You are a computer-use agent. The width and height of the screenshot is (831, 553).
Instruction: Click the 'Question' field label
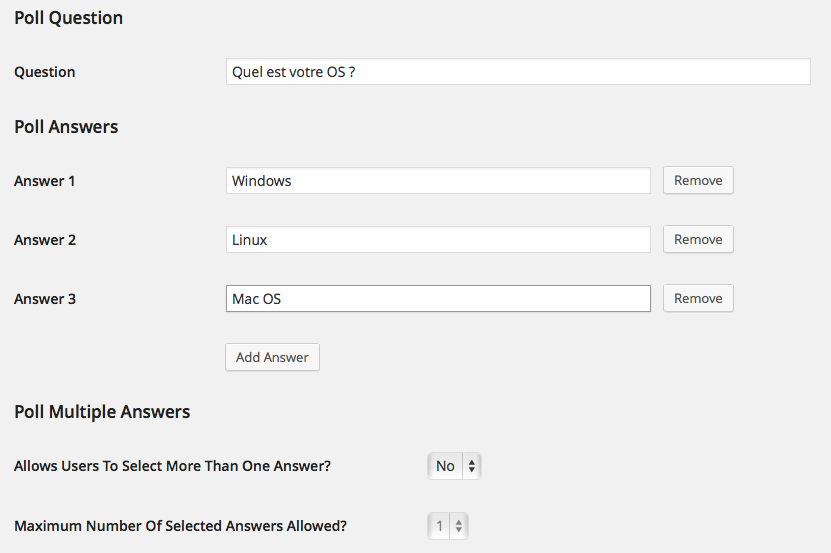coord(45,72)
